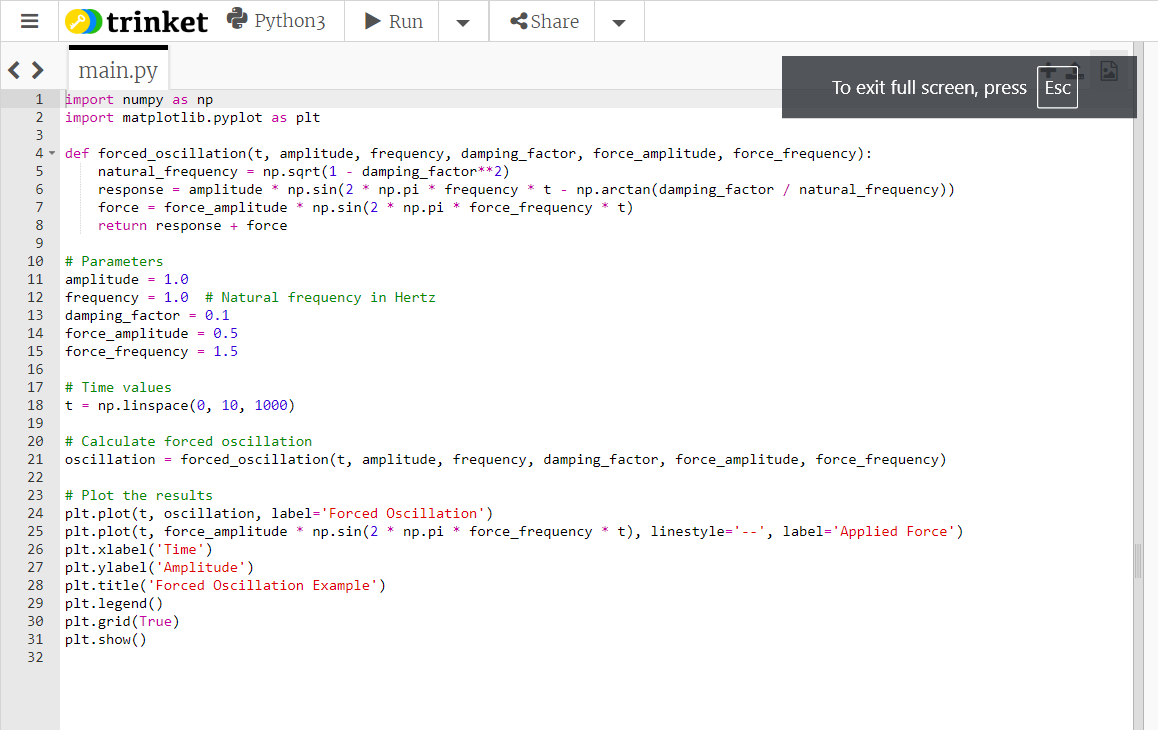
Task: Click the play triangle to run the code
Action: pos(373,20)
